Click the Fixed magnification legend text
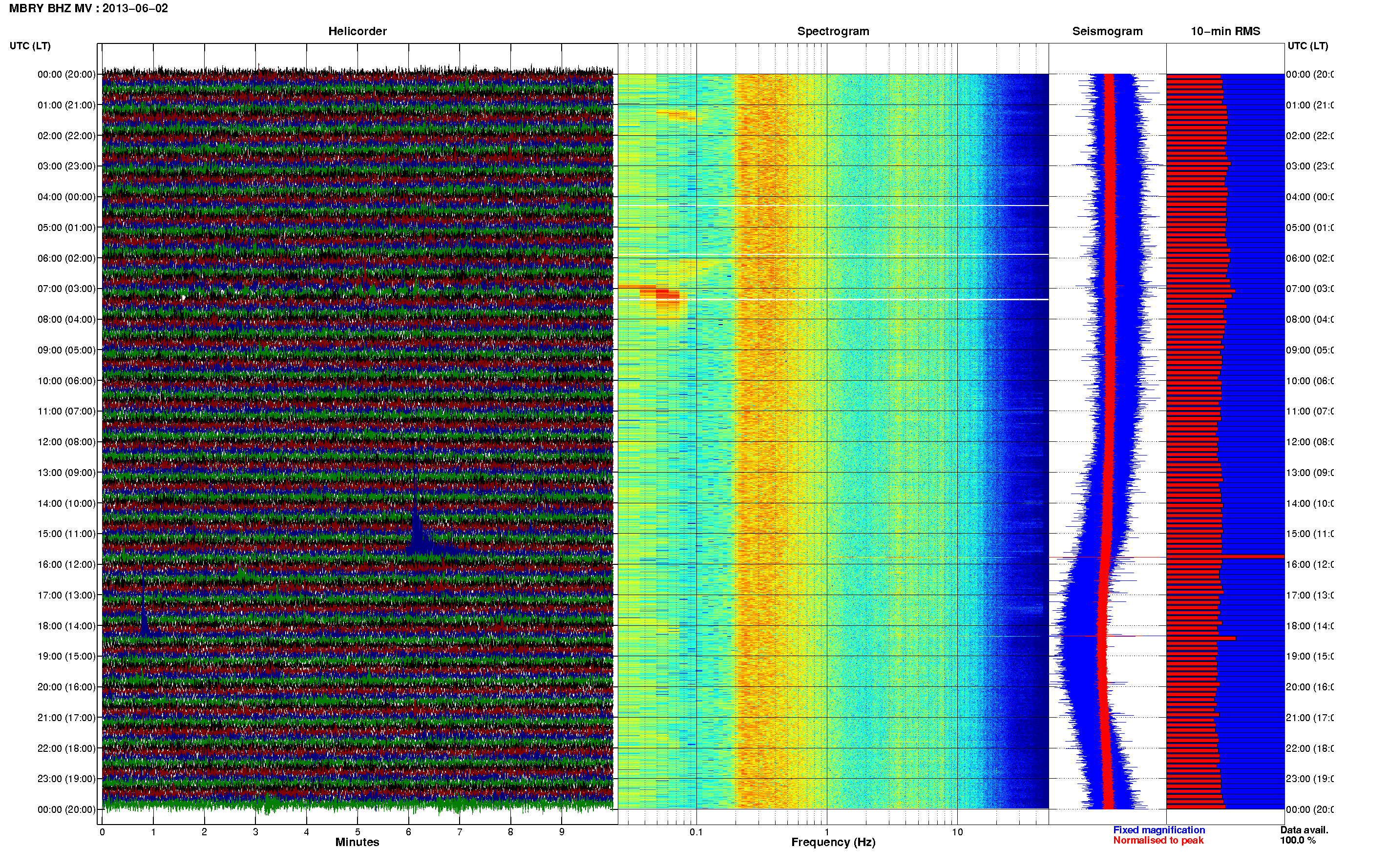This screenshot has height=868, width=1389. coord(1159,830)
